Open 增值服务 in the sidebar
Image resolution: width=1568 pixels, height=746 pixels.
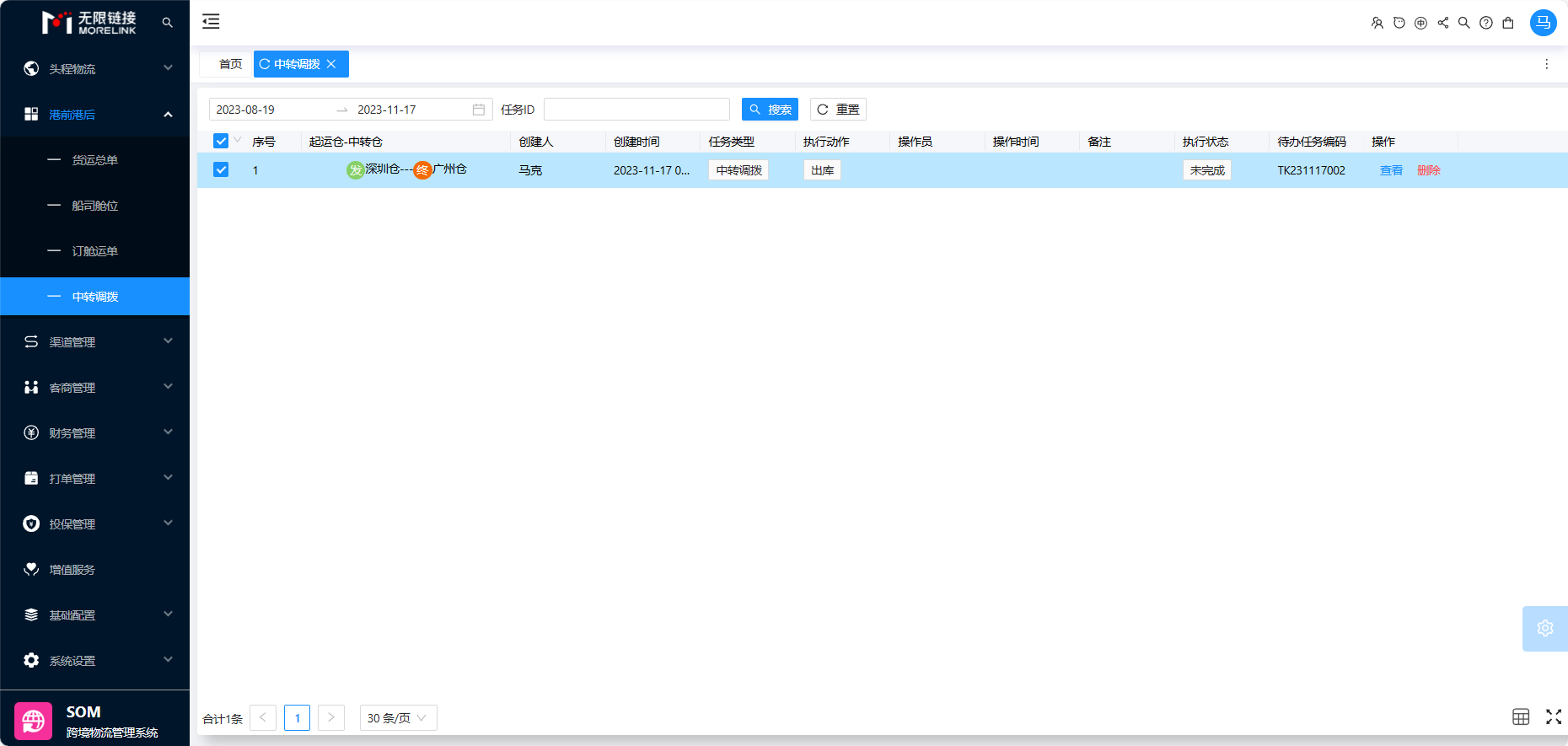coord(95,569)
